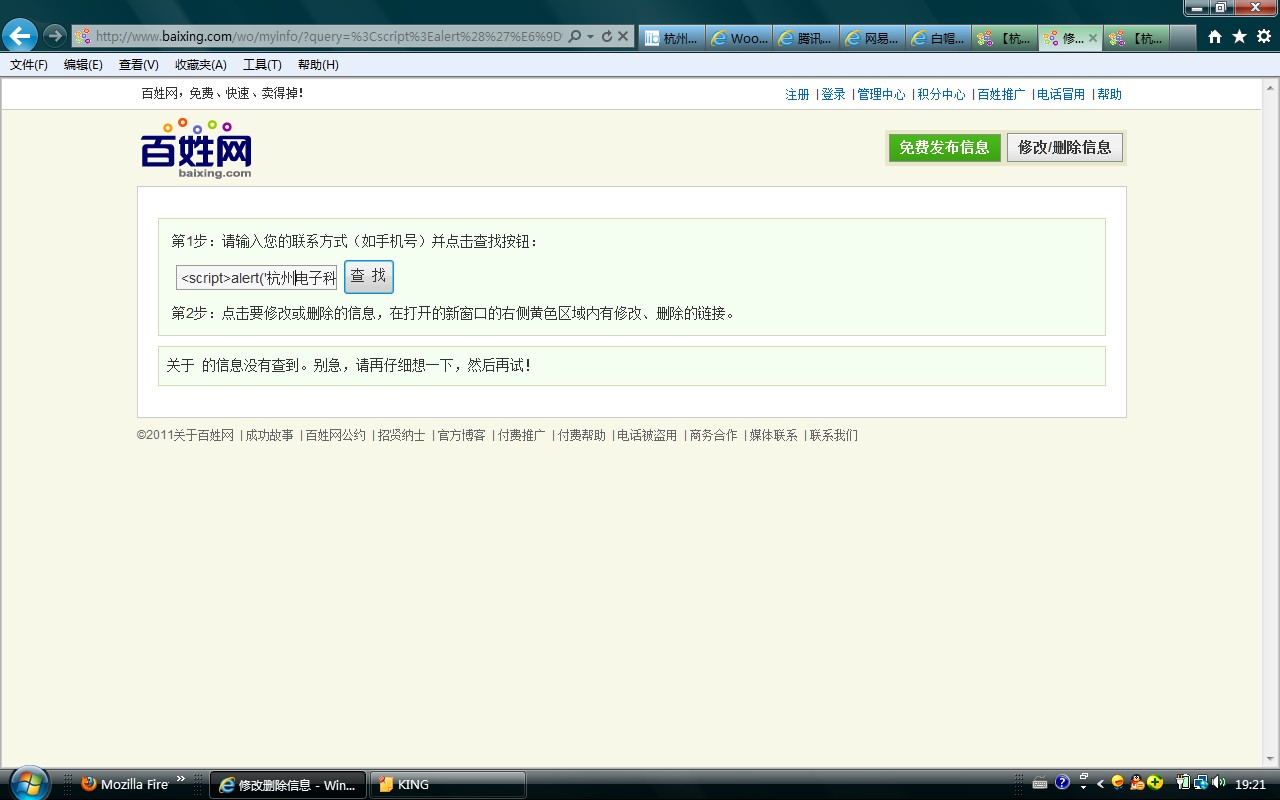Viewport: 1280px width, 800px height.
Task: Show hidden tray icons with the arrow
Action: [1100, 784]
